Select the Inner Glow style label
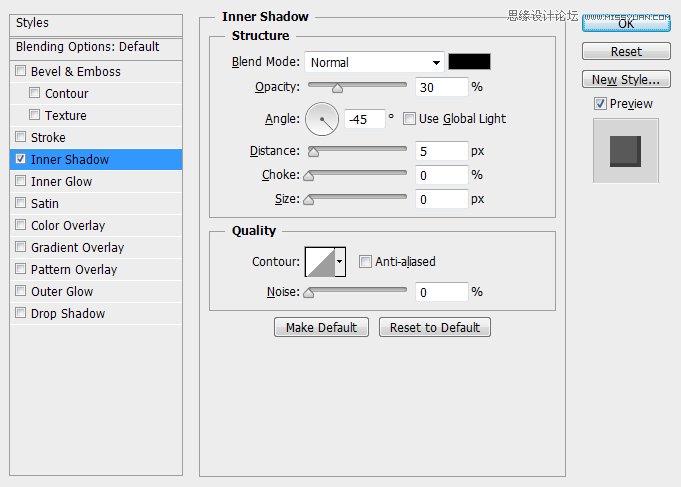Image resolution: width=681 pixels, height=487 pixels. [x=62, y=182]
